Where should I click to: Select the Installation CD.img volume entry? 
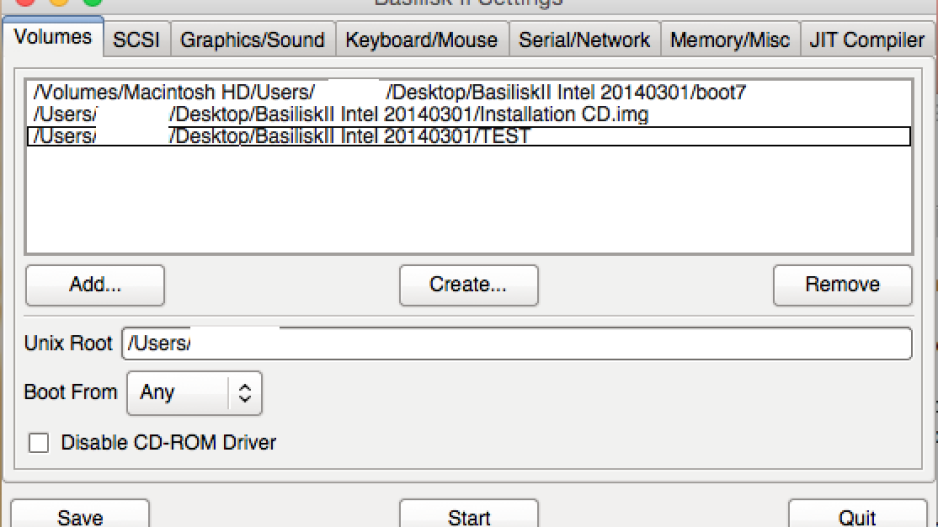(x=469, y=114)
